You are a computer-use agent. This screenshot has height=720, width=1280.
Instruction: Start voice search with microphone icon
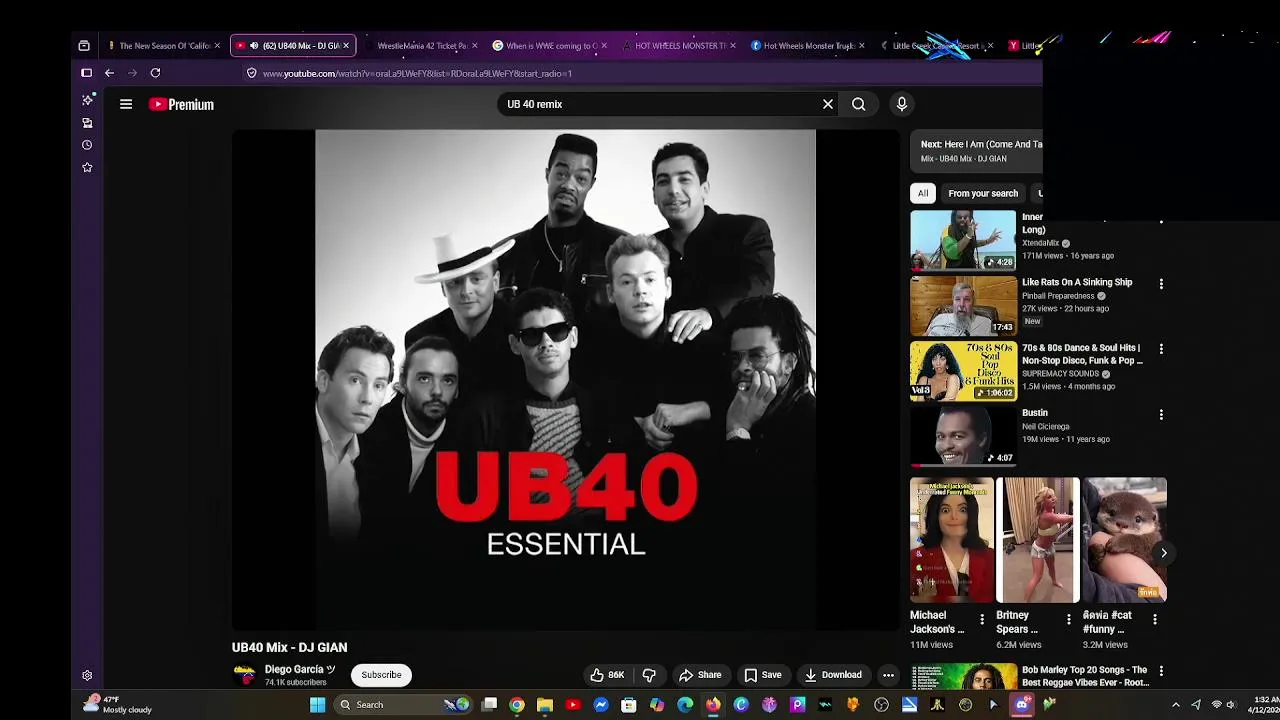(902, 104)
